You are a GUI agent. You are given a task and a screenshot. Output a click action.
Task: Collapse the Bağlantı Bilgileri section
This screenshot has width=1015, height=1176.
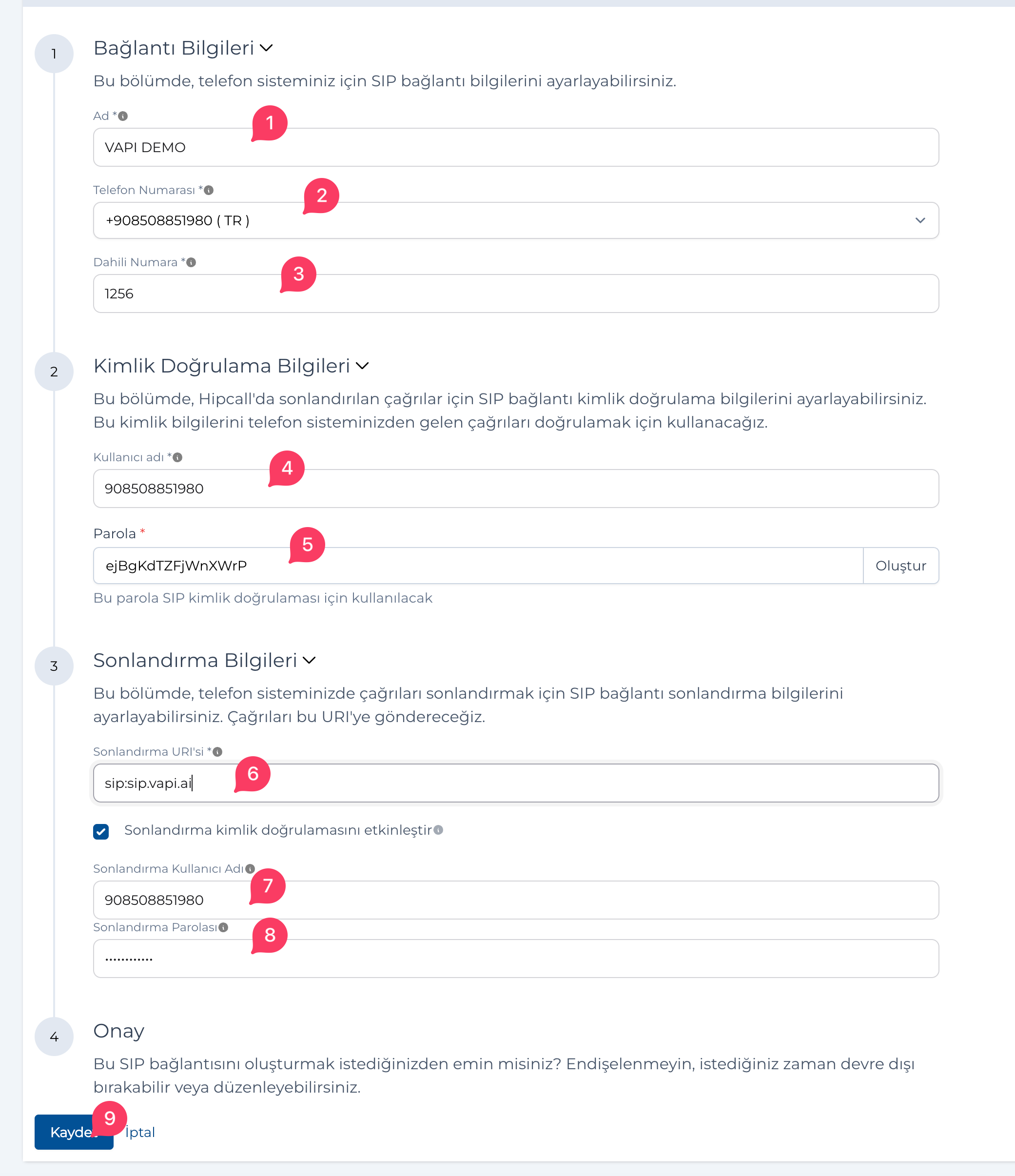[266, 48]
